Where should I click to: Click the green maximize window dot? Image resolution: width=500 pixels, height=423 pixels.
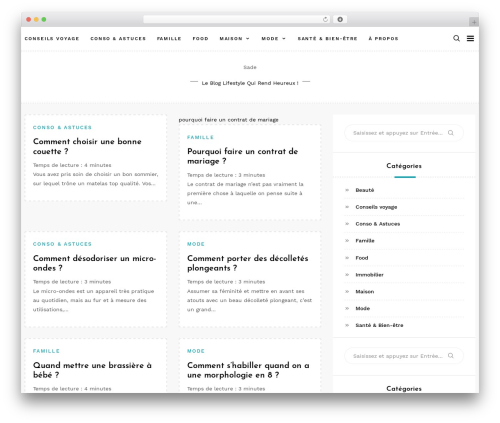[44, 19]
